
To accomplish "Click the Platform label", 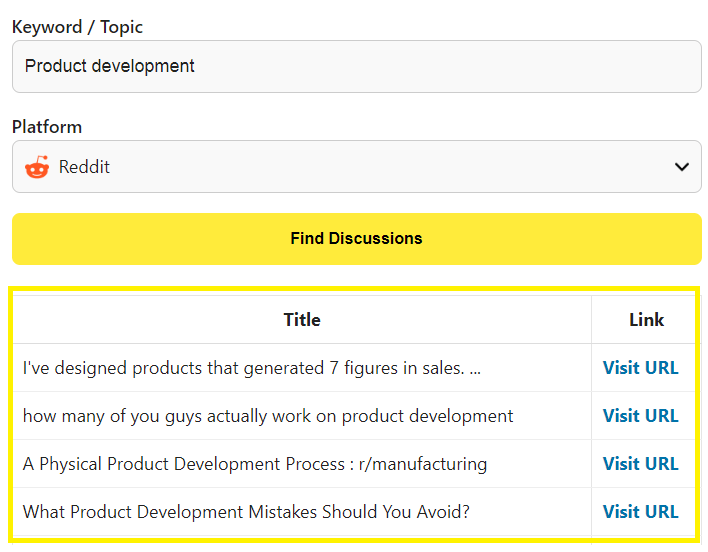I will [47, 127].
